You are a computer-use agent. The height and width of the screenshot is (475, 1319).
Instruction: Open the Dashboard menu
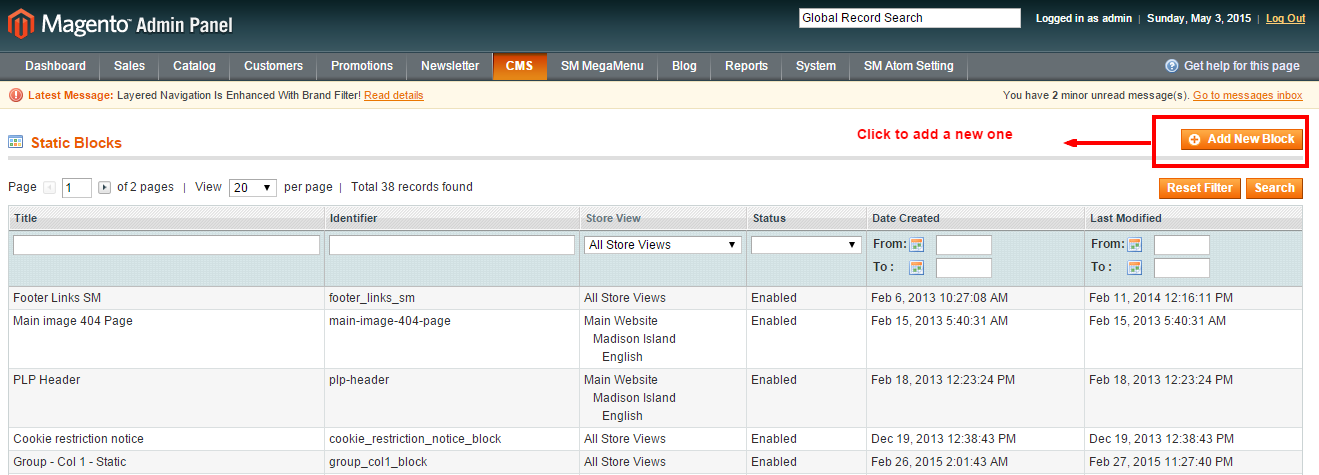pos(55,66)
